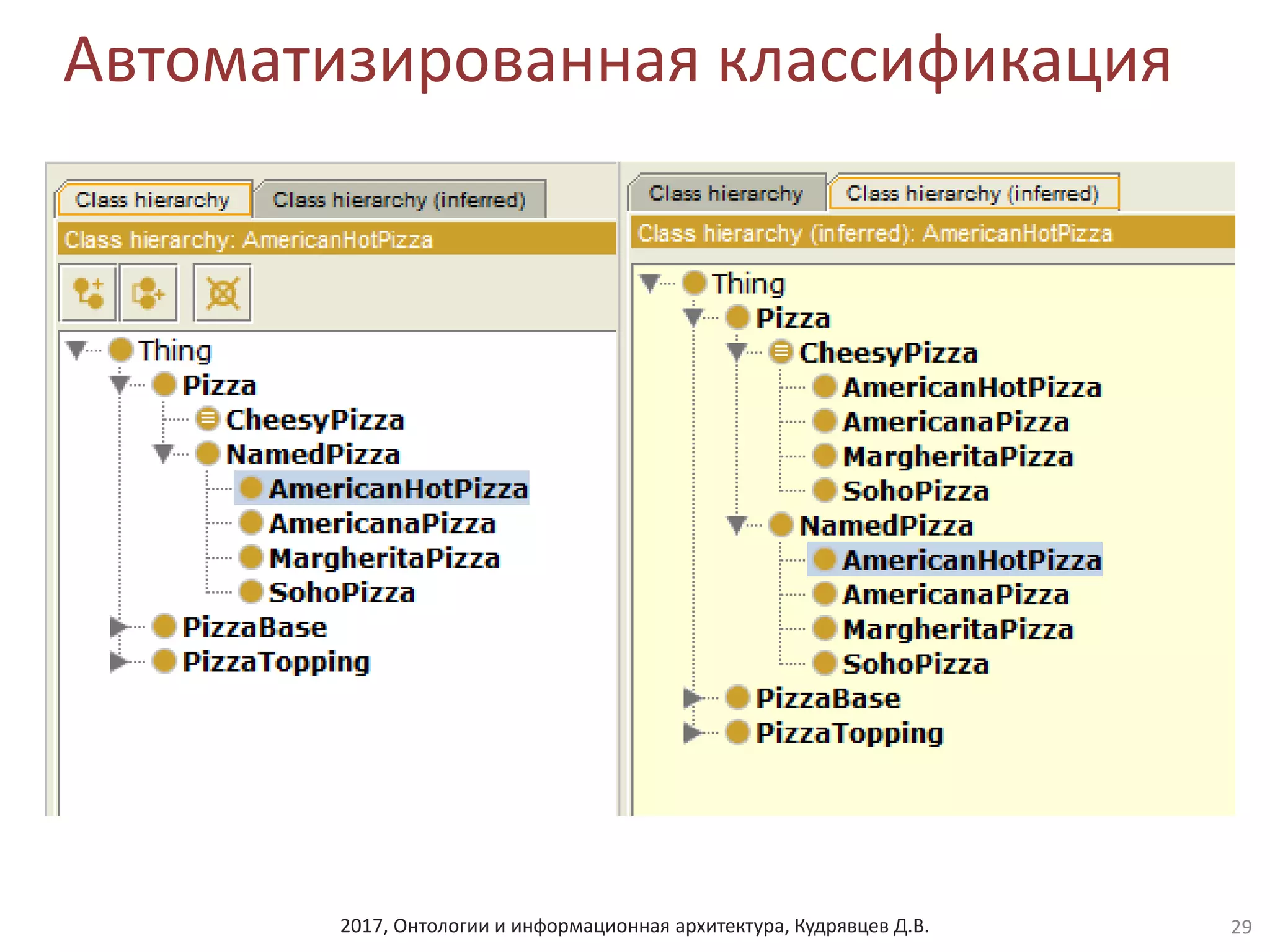Click class icon beside left PizzaTopping
Viewport: 1270px width, 952px height.
pos(164,661)
